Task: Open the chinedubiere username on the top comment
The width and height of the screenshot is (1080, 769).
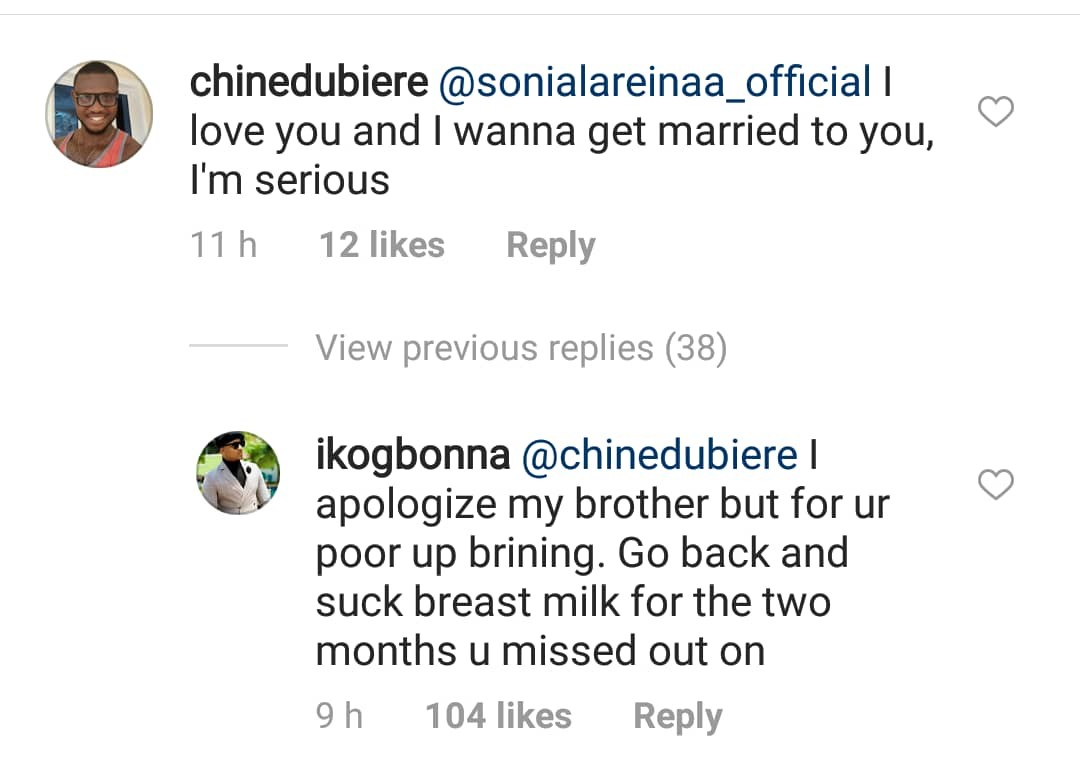Action: tap(308, 82)
